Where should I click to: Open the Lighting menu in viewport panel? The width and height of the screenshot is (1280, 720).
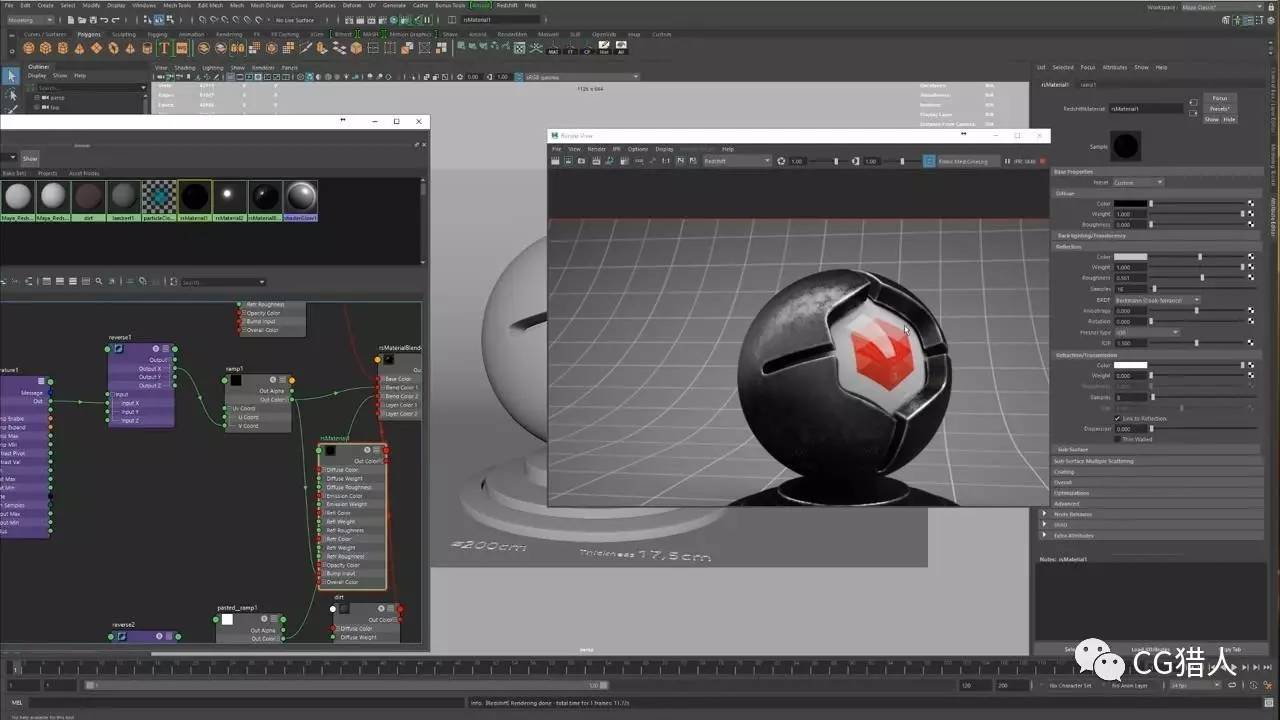(x=213, y=68)
